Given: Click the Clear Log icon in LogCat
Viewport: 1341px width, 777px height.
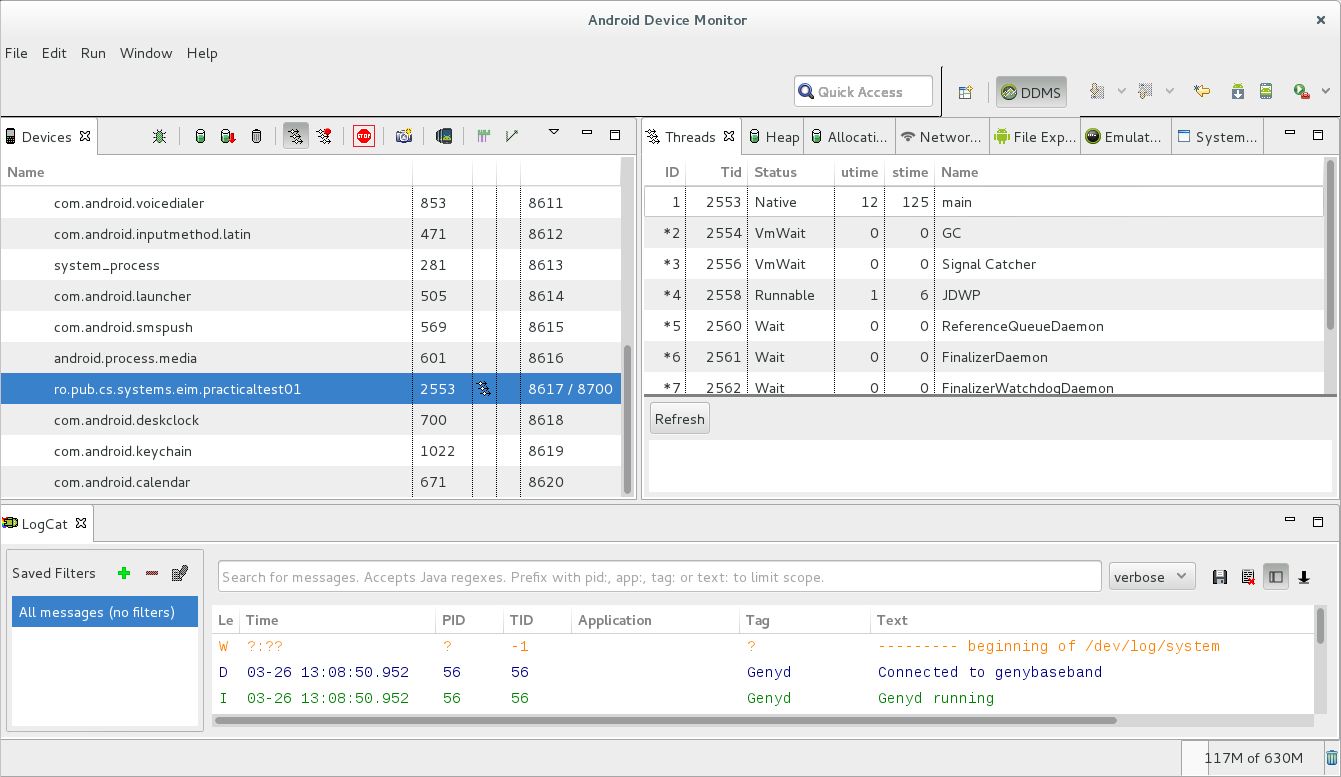Looking at the screenshot, I should (x=1248, y=577).
